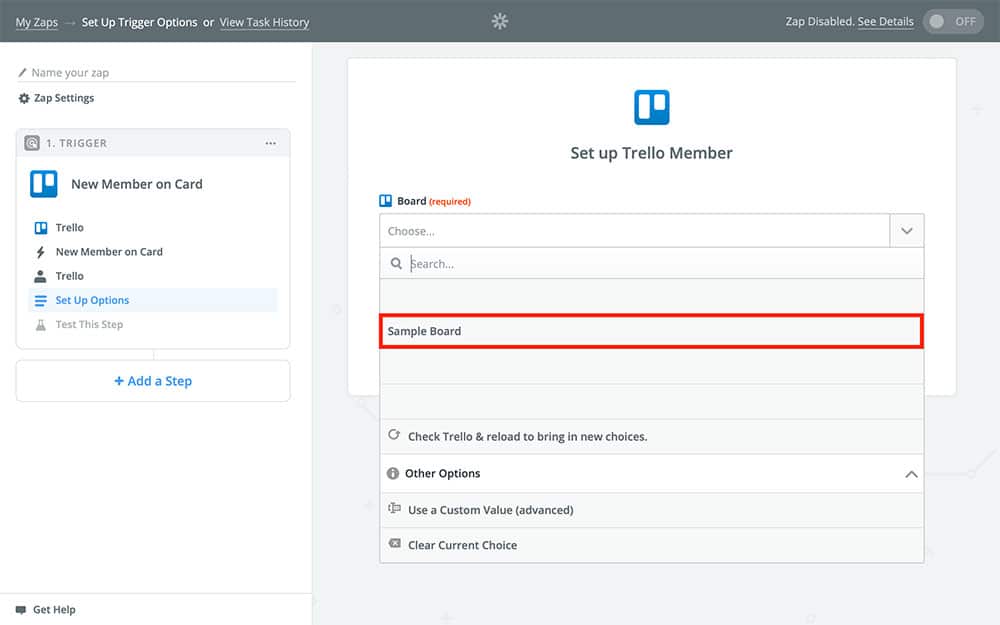This screenshot has width=1000, height=625.
Task: Collapse the Other Options section
Action: click(910, 474)
